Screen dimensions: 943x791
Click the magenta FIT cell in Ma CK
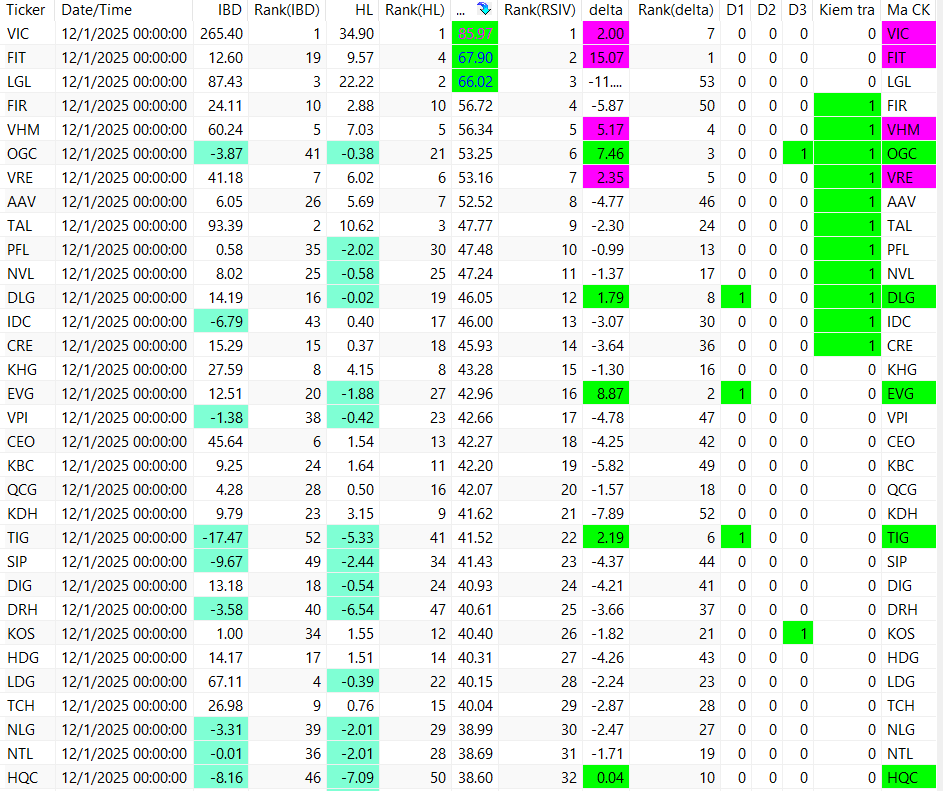tap(909, 58)
